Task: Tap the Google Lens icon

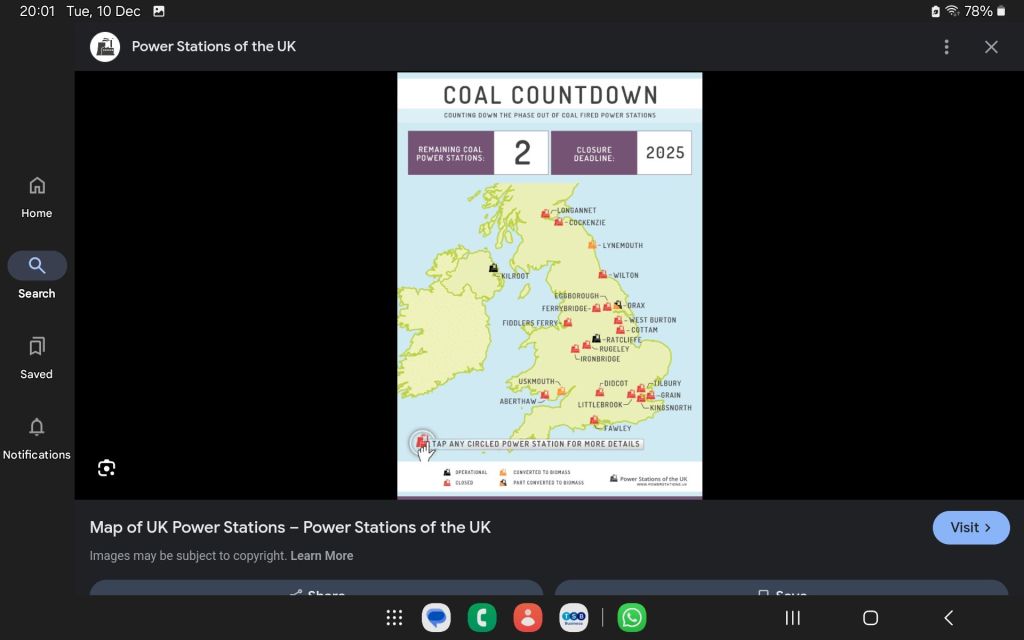Action: coord(107,468)
